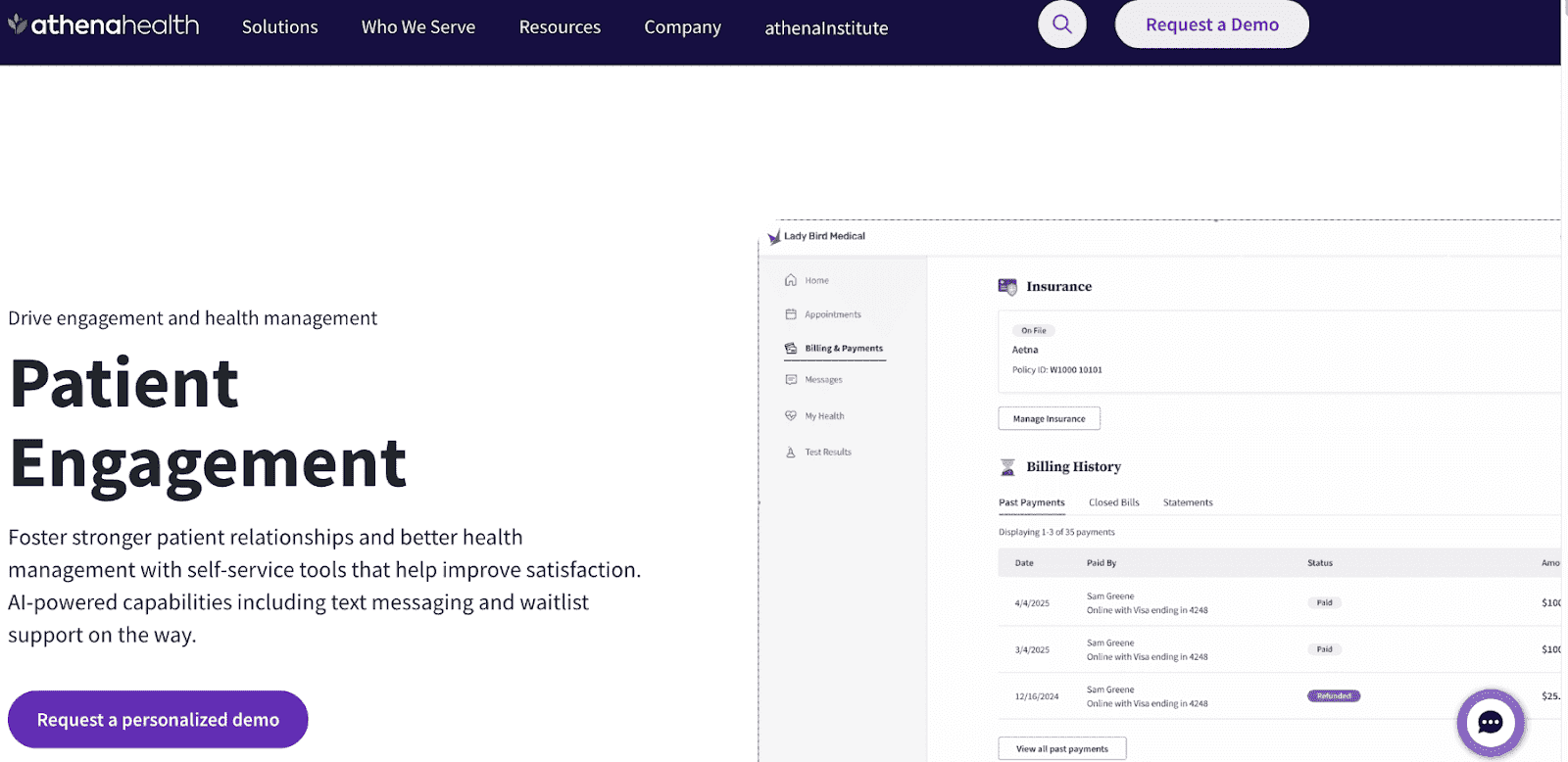Click Policy ID W1000 10101
1568x762 pixels.
(1057, 370)
